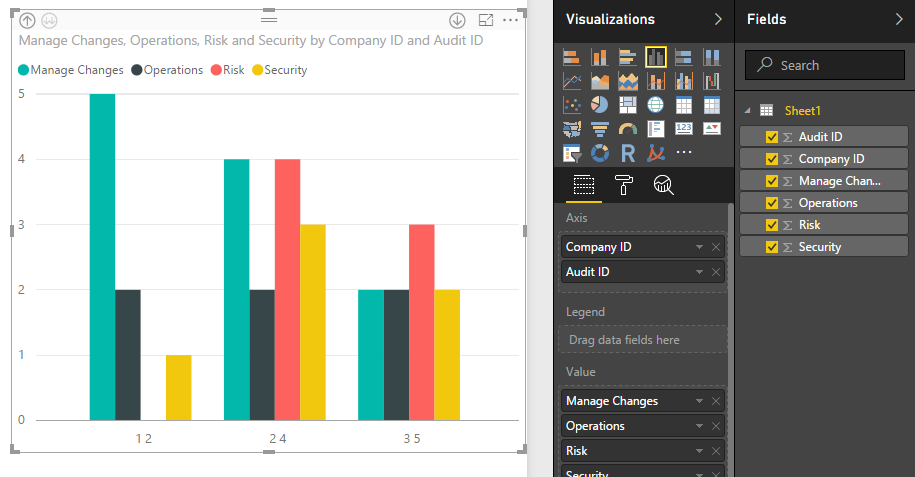Import a custom visual via ellipsis
This screenshot has width=915, height=477.
tap(683, 152)
